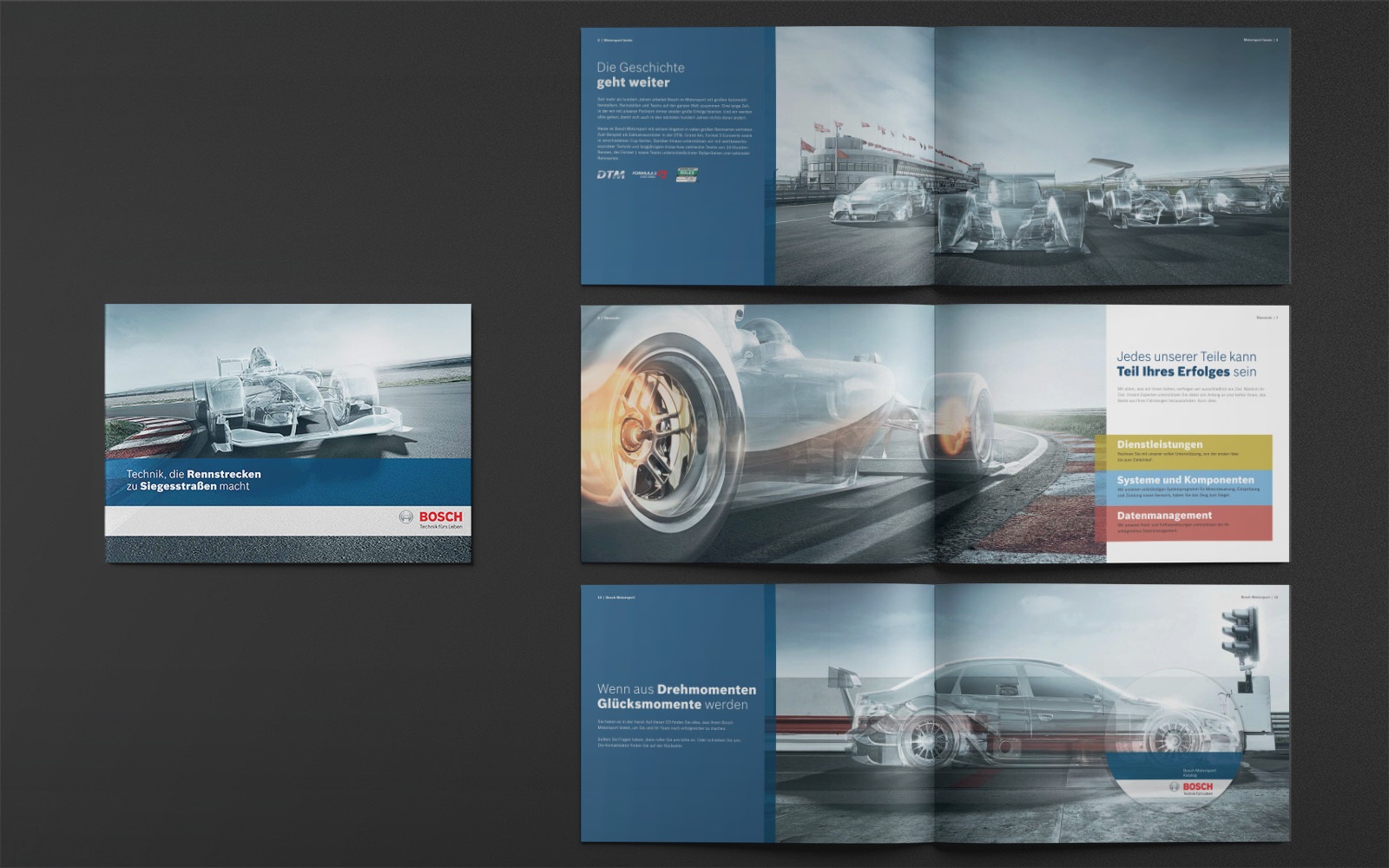Select the red Datenmanagement band
This screenshot has height=868, width=1389.
(1185, 523)
